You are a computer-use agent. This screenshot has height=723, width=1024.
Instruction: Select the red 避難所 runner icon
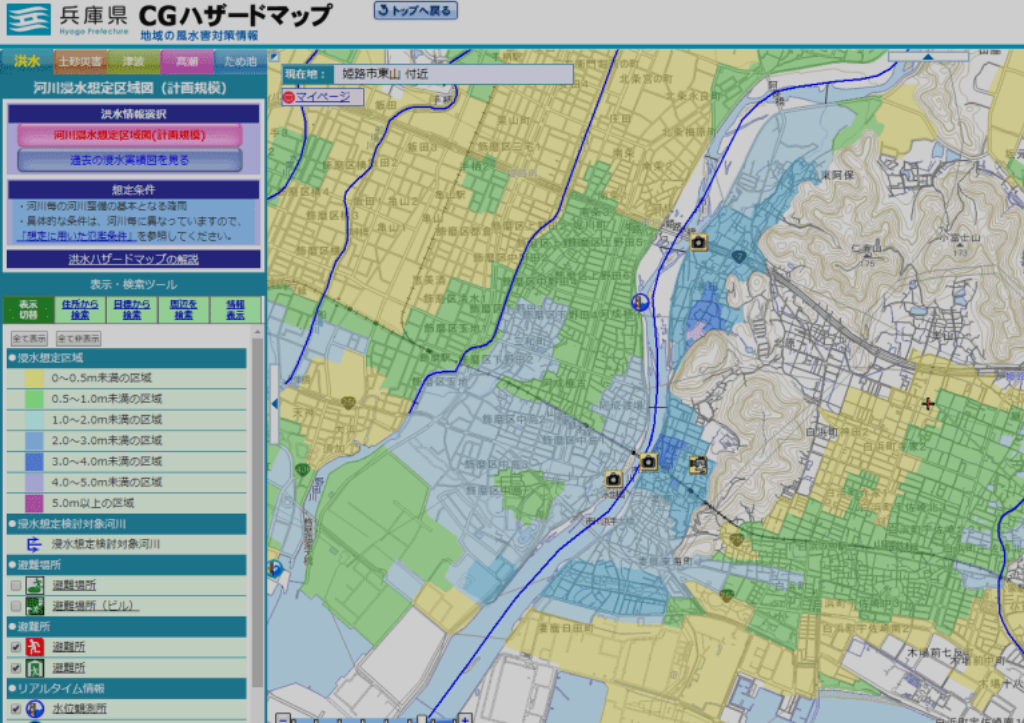[34, 647]
